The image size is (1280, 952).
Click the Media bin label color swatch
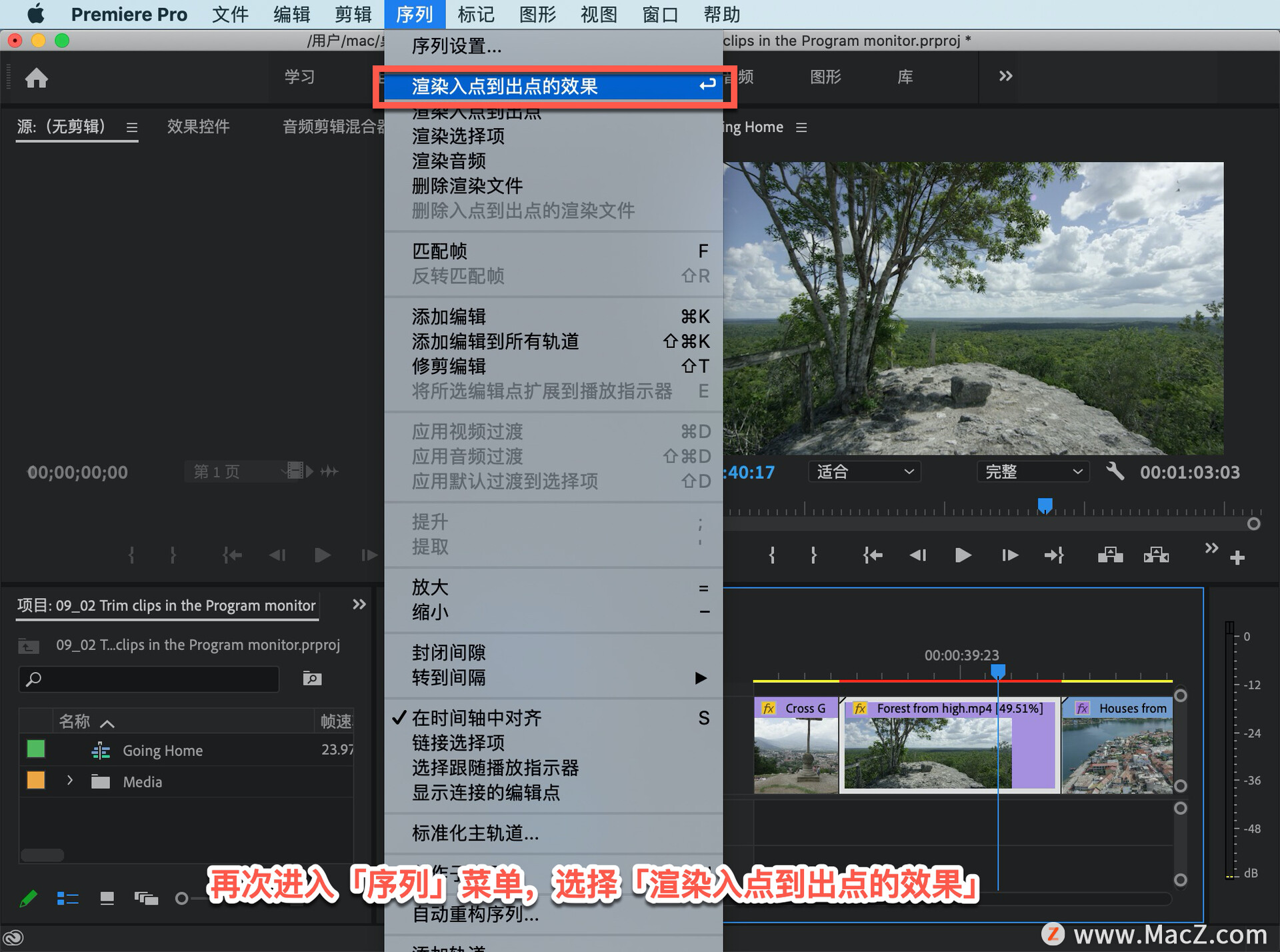pyautogui.click(x=36, y=780)
